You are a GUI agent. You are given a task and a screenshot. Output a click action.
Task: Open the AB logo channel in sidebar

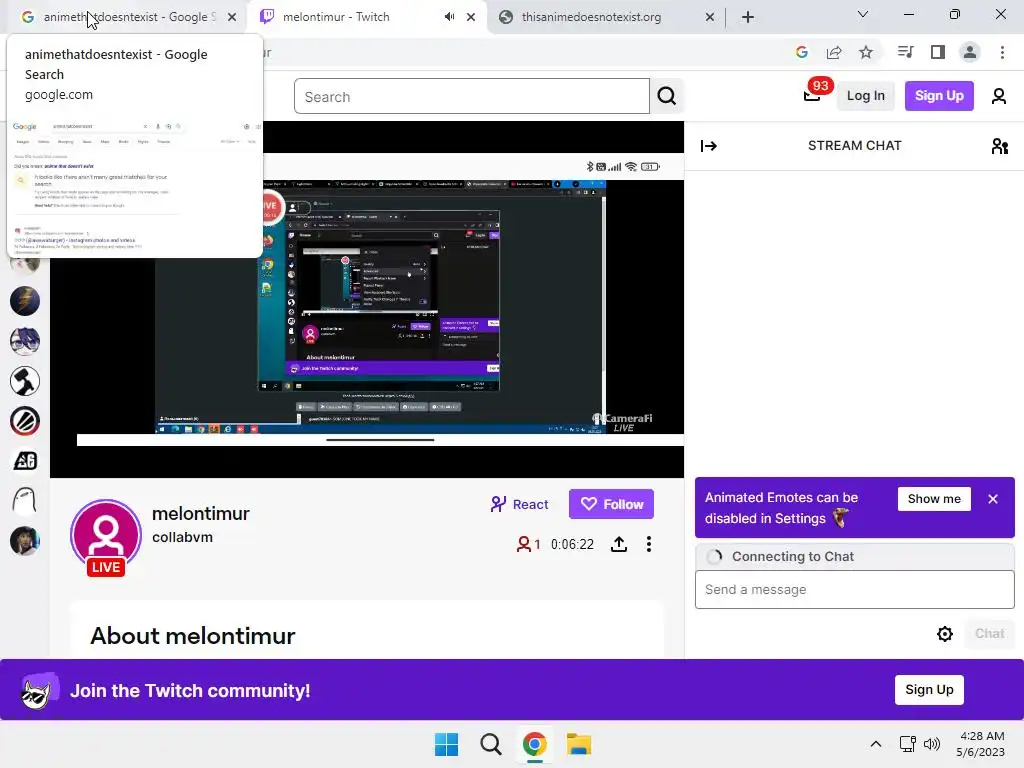pyautogui.click(x=25, y=461)
